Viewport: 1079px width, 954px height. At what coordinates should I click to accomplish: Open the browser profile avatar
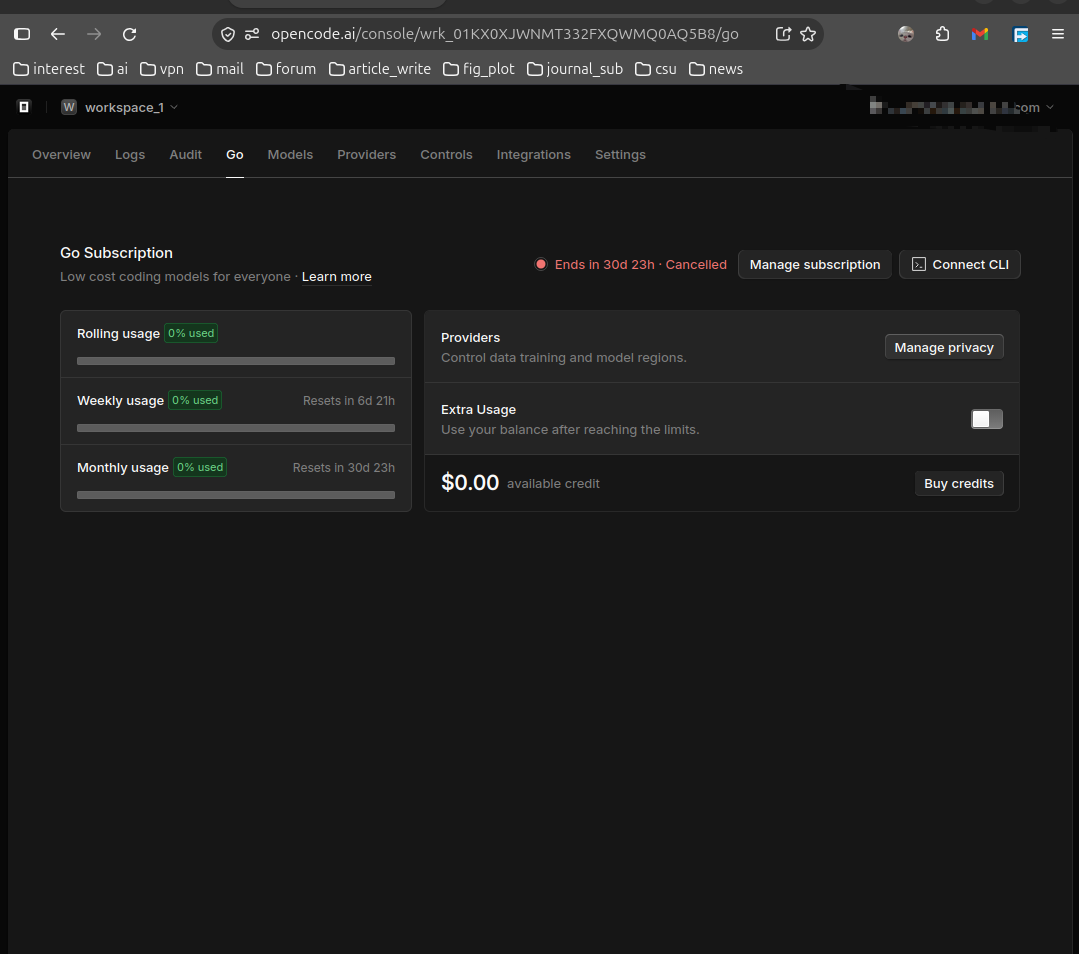(x=906, y=34)
